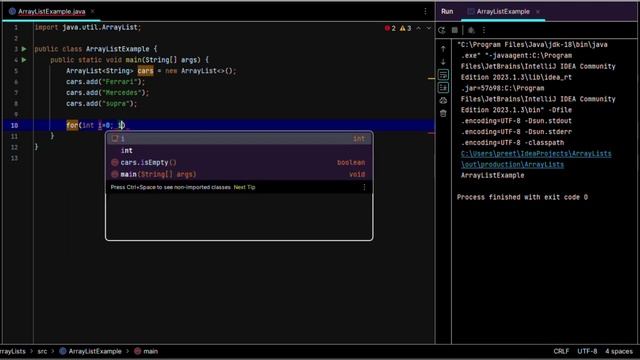
Task: Click the highlighted 'for' keyword
Action: tap(72, 125)
